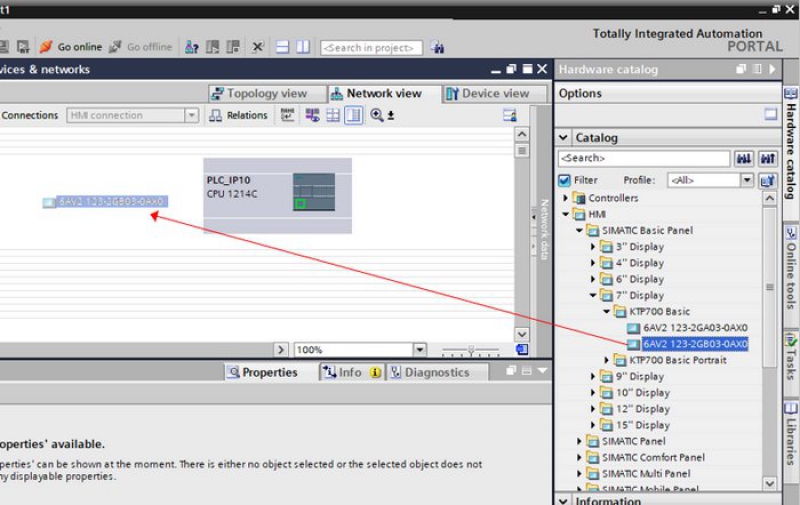This screenshot has width=800, height=505.
Task: Open the HMI connection type dropdown
Action: [191, 115]
